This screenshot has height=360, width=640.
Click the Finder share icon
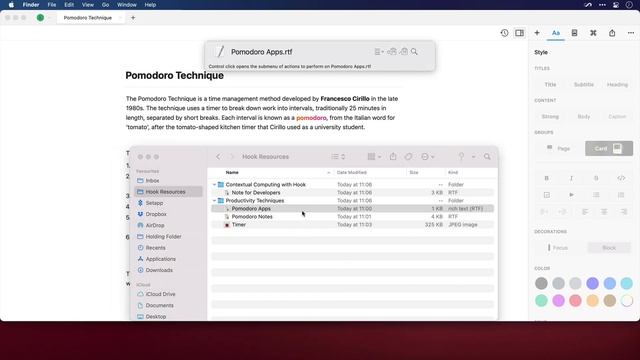point(393,157)
